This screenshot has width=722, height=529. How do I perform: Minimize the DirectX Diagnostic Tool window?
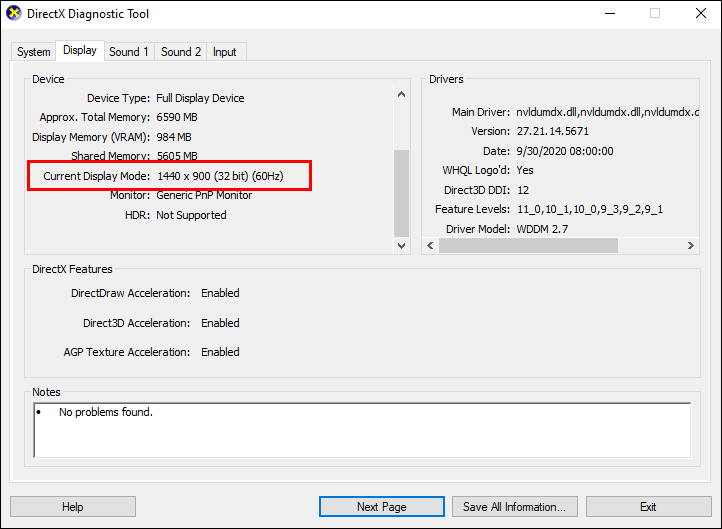tap(610, 13)
